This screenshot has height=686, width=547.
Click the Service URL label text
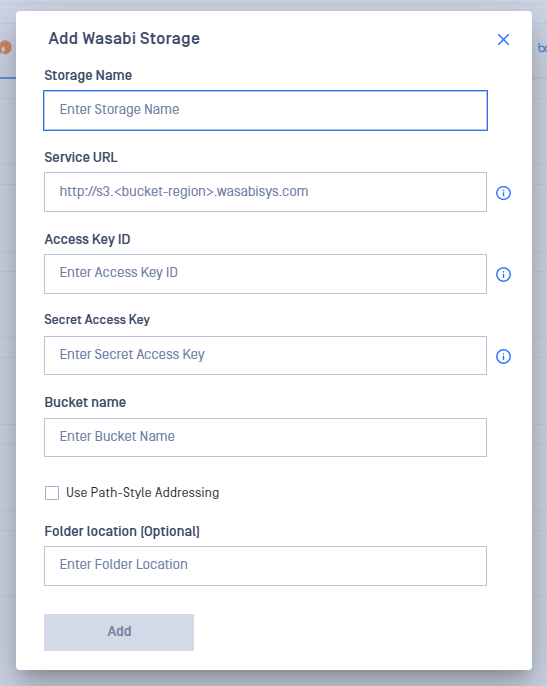pyautogui.click(x=81, y=157)
